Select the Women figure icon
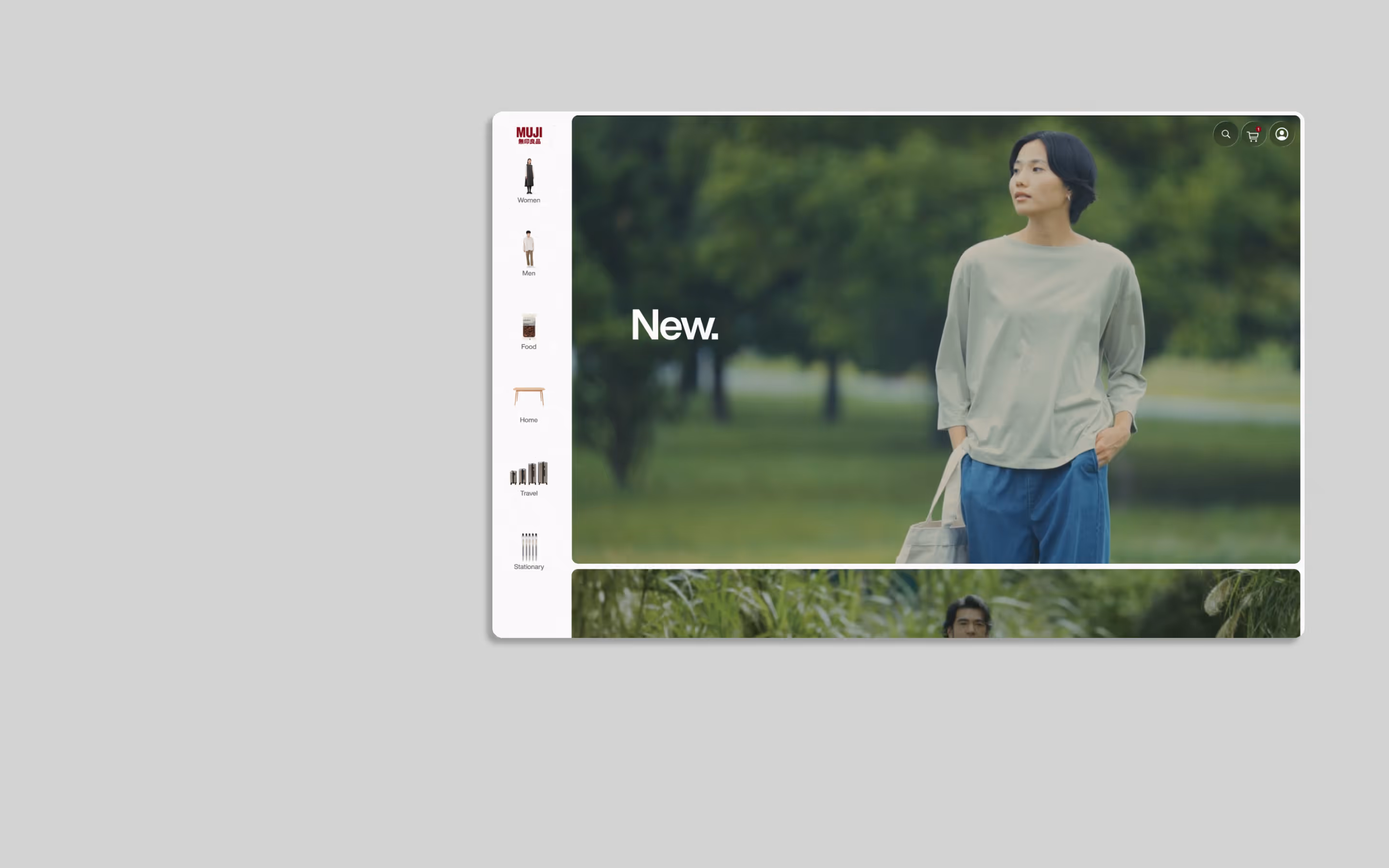 [x=529, y=176]
